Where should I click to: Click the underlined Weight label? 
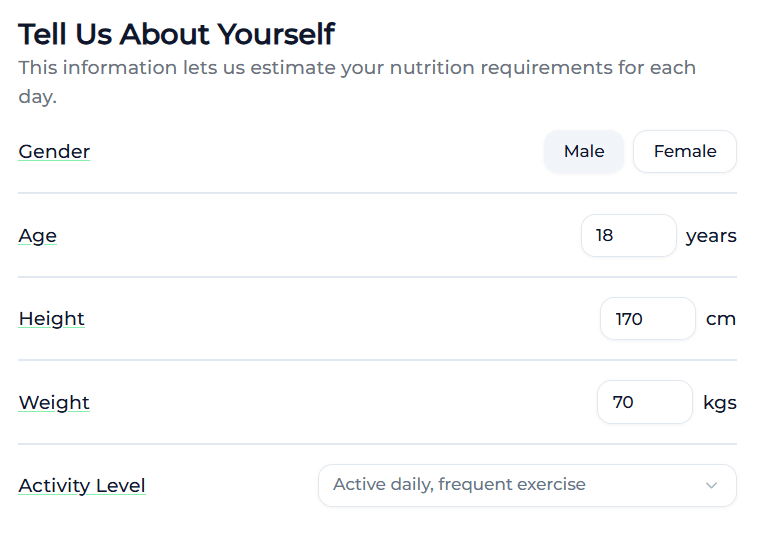(x=54, y=402)
